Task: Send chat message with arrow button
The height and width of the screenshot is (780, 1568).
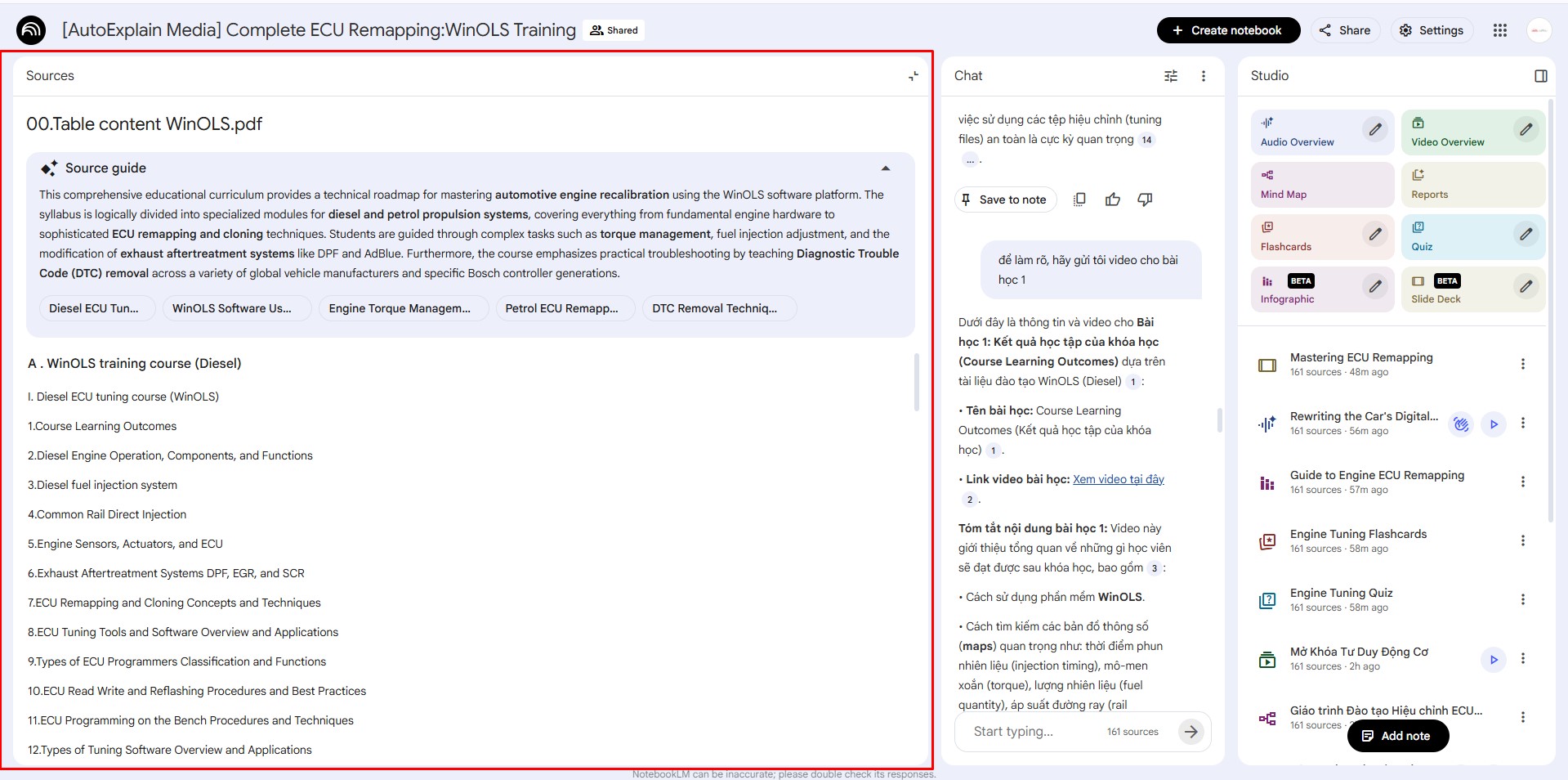Action: 1191,732
